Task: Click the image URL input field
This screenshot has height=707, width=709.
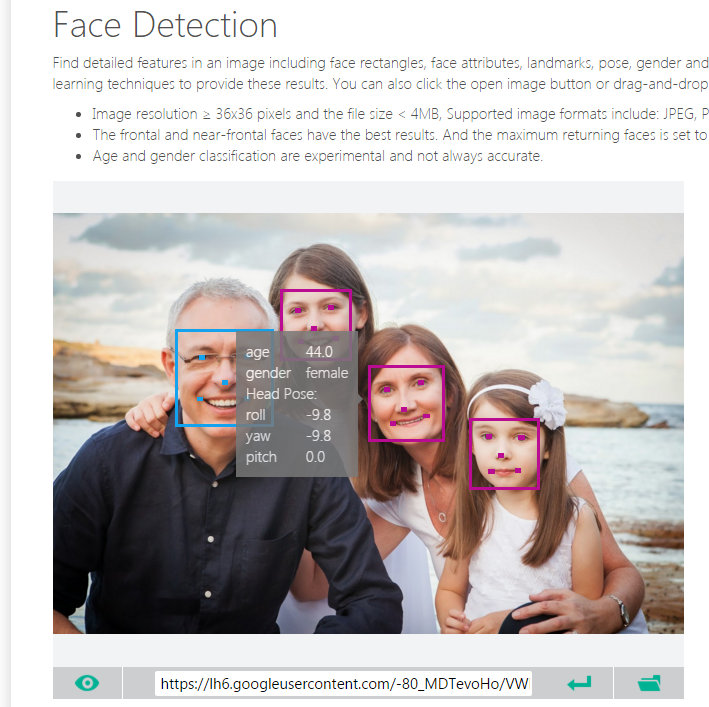Action: coord(343,683)
